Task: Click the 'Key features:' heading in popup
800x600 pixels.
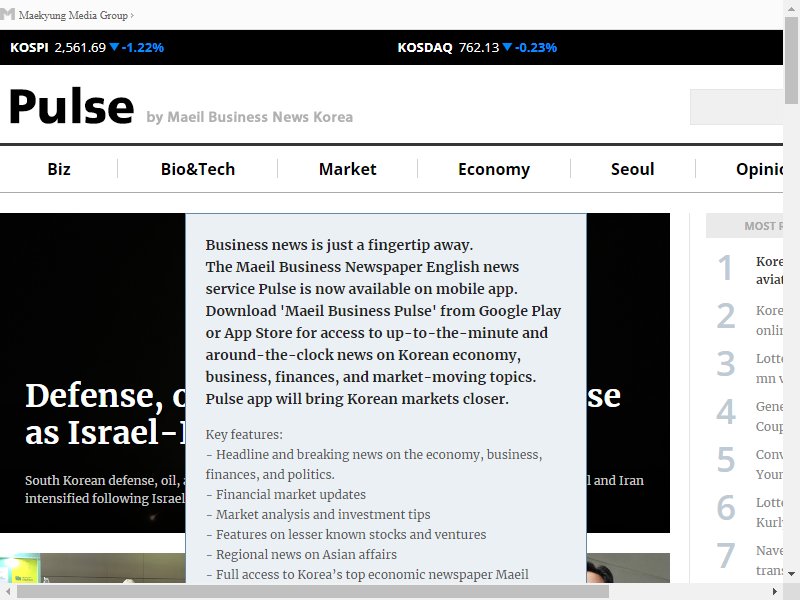Action: [244, 435]
